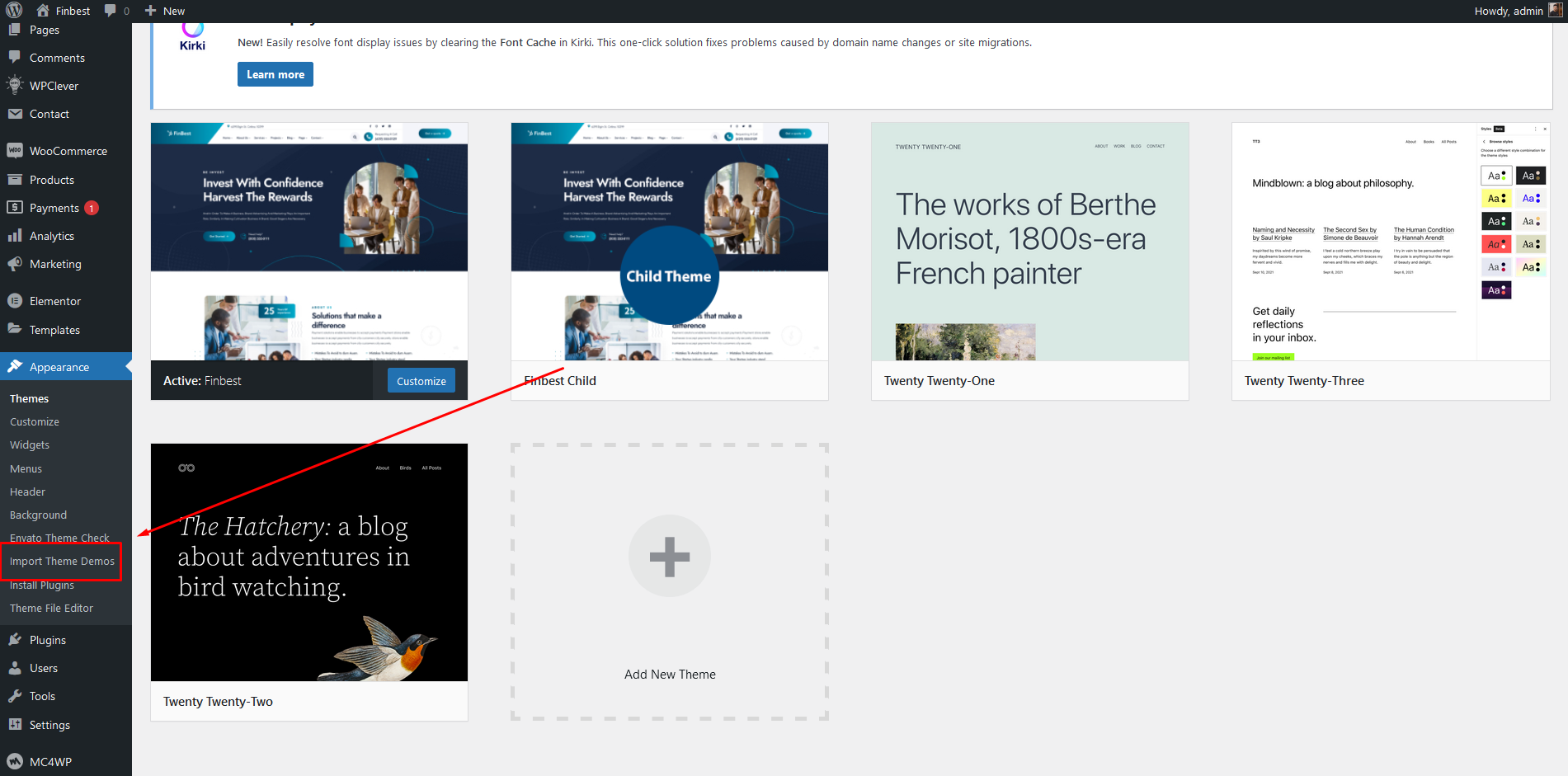Click the Marketing megaphone icon
1568x776 pixels.
point(15,264)
